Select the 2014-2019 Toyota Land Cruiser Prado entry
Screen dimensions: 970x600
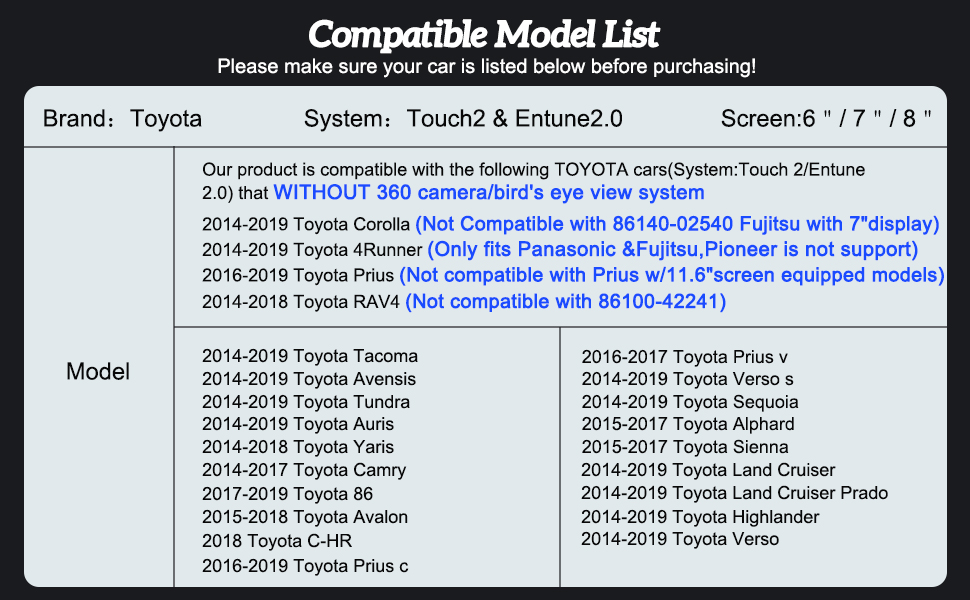tap(735, 493)
